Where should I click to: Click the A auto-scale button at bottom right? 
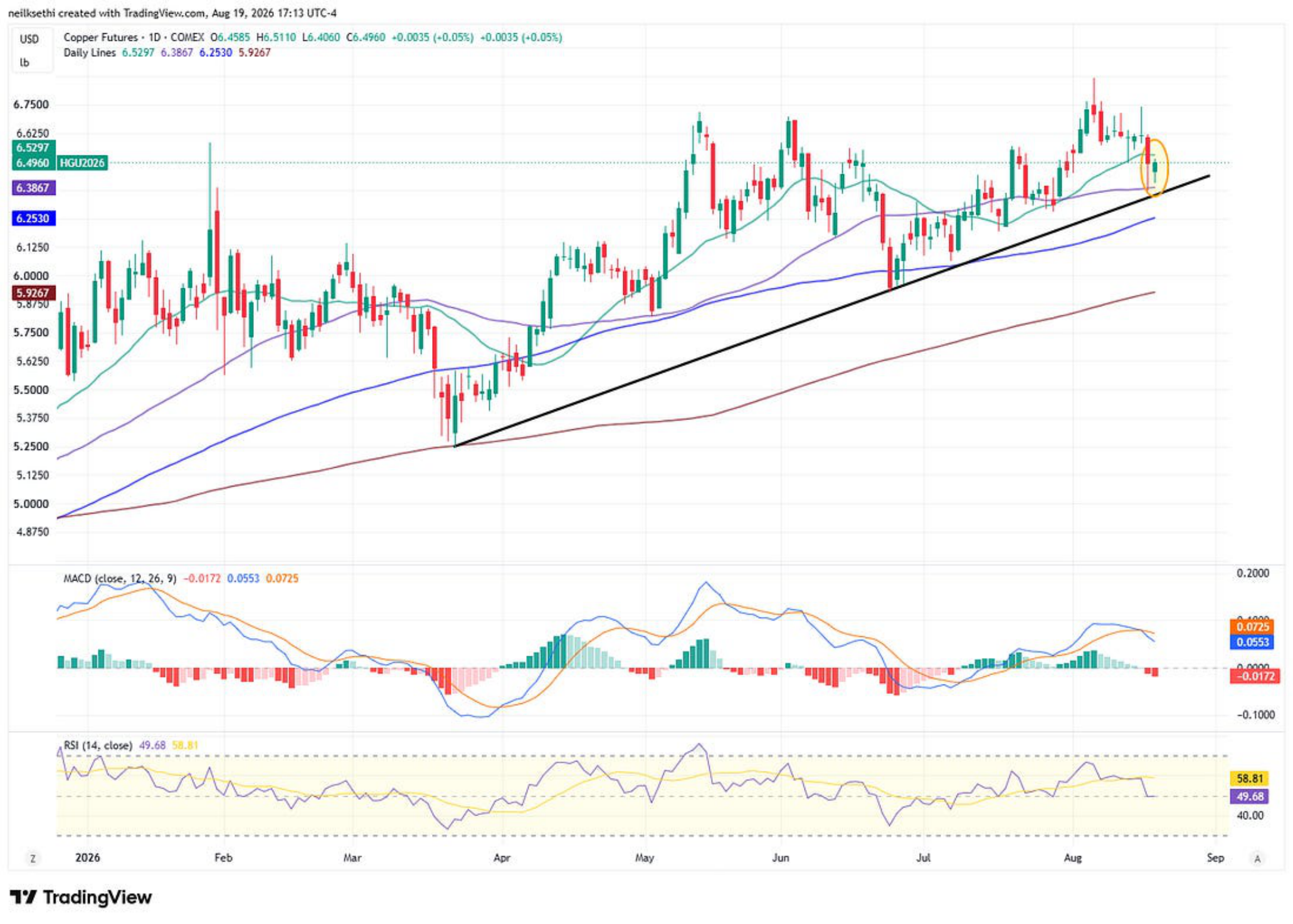(1257, 858)
